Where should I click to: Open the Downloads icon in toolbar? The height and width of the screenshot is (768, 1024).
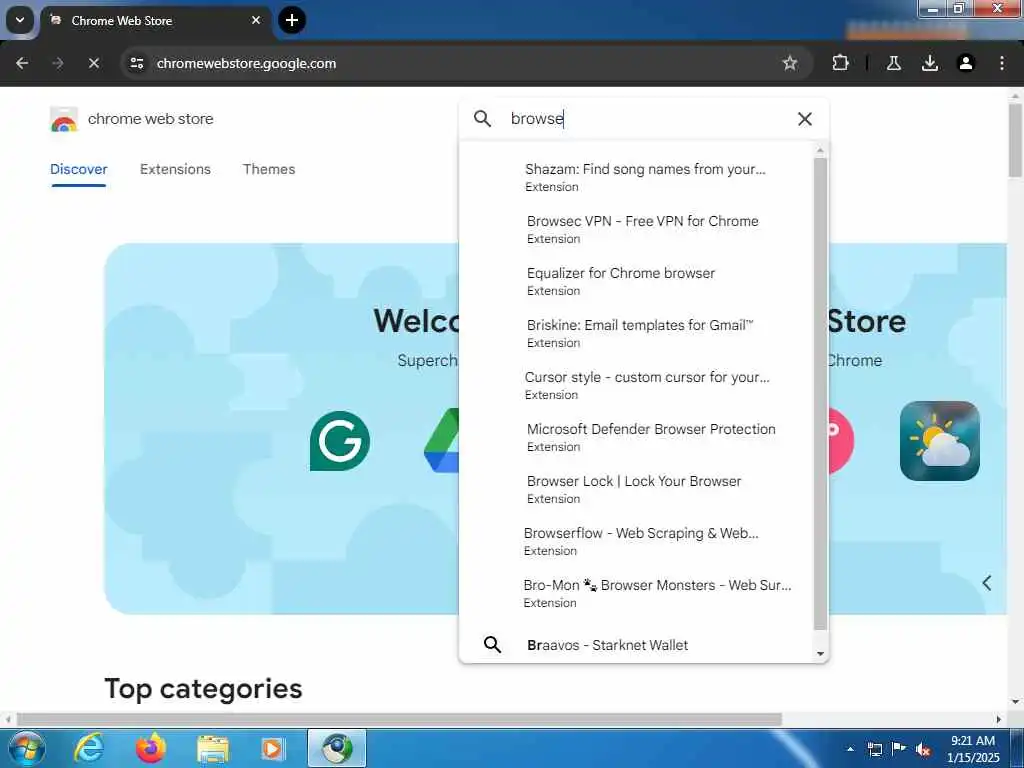point(930,63)
